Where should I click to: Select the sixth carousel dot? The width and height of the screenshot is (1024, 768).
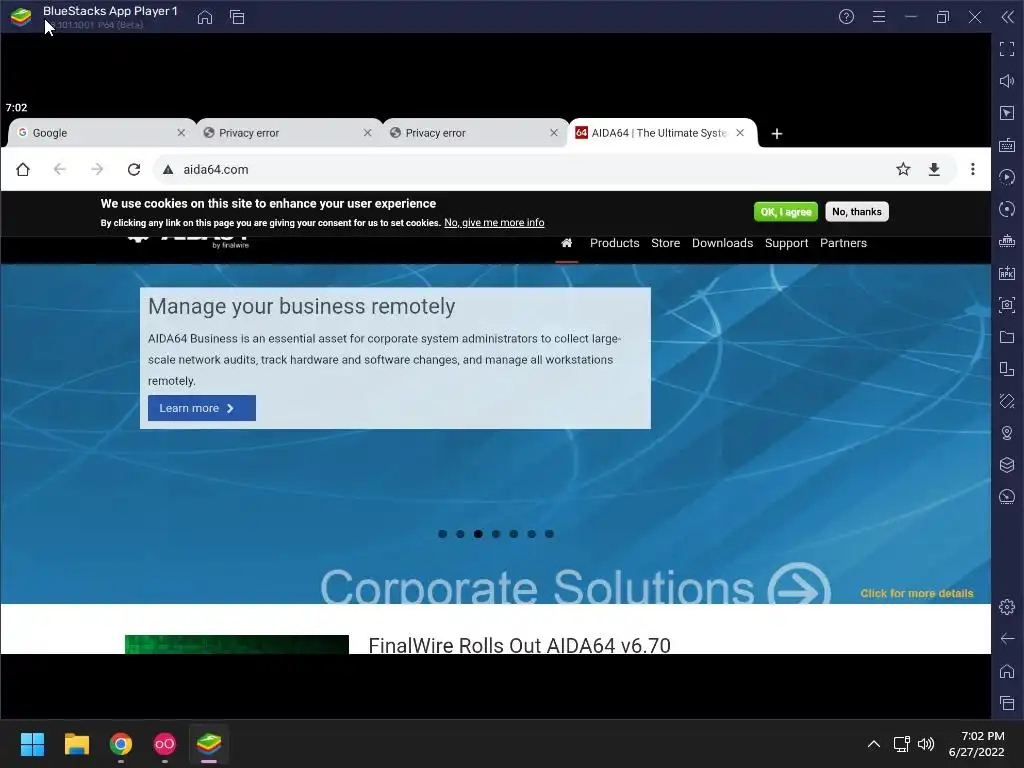pos(532,534)
